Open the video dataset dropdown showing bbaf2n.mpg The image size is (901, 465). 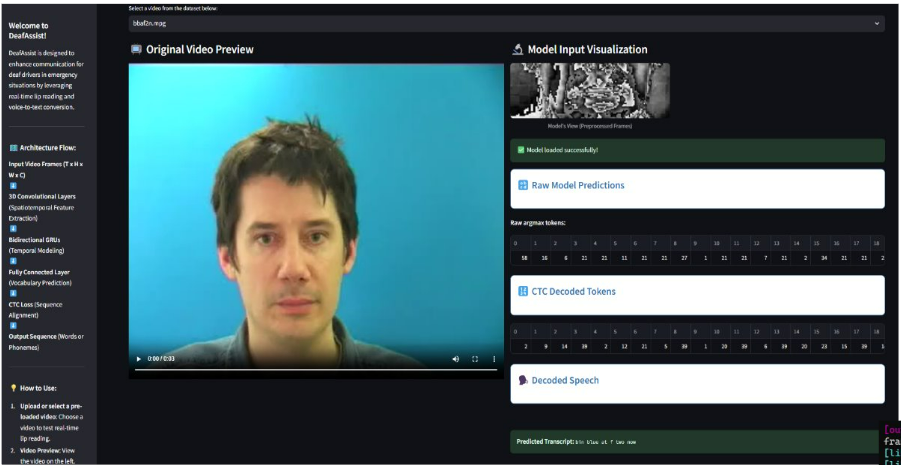(506, 24)
